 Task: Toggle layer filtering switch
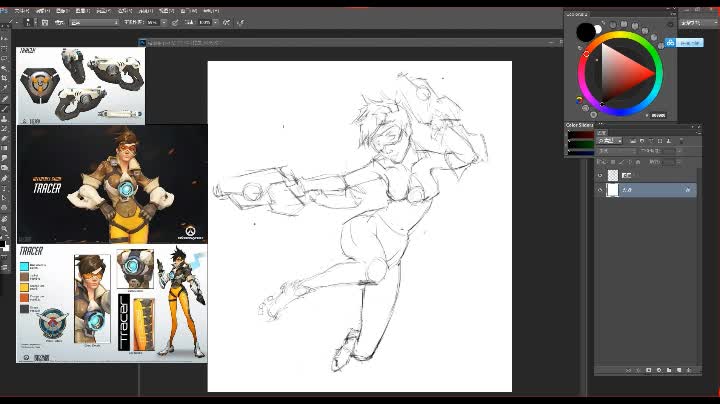(x=682, y=141)
